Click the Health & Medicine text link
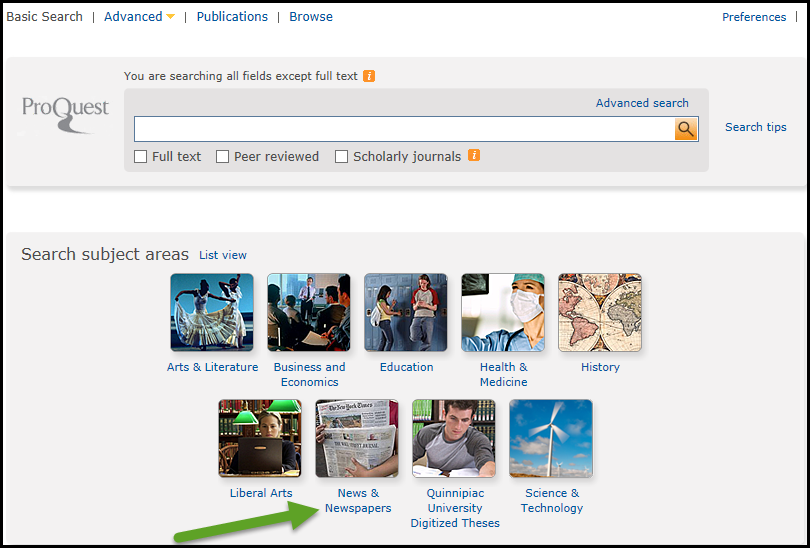This screenshot has width=810, height=548. click(504, 374)
